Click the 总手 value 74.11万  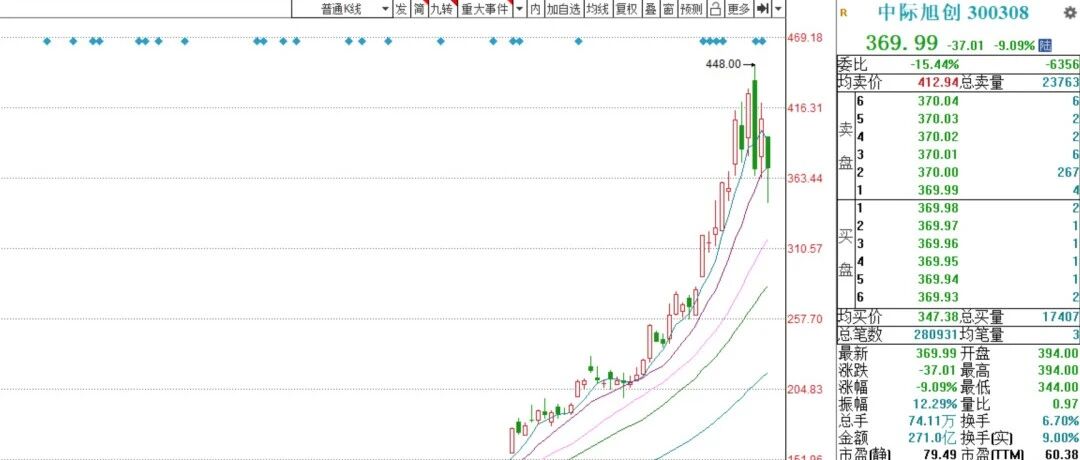(934, 421)
